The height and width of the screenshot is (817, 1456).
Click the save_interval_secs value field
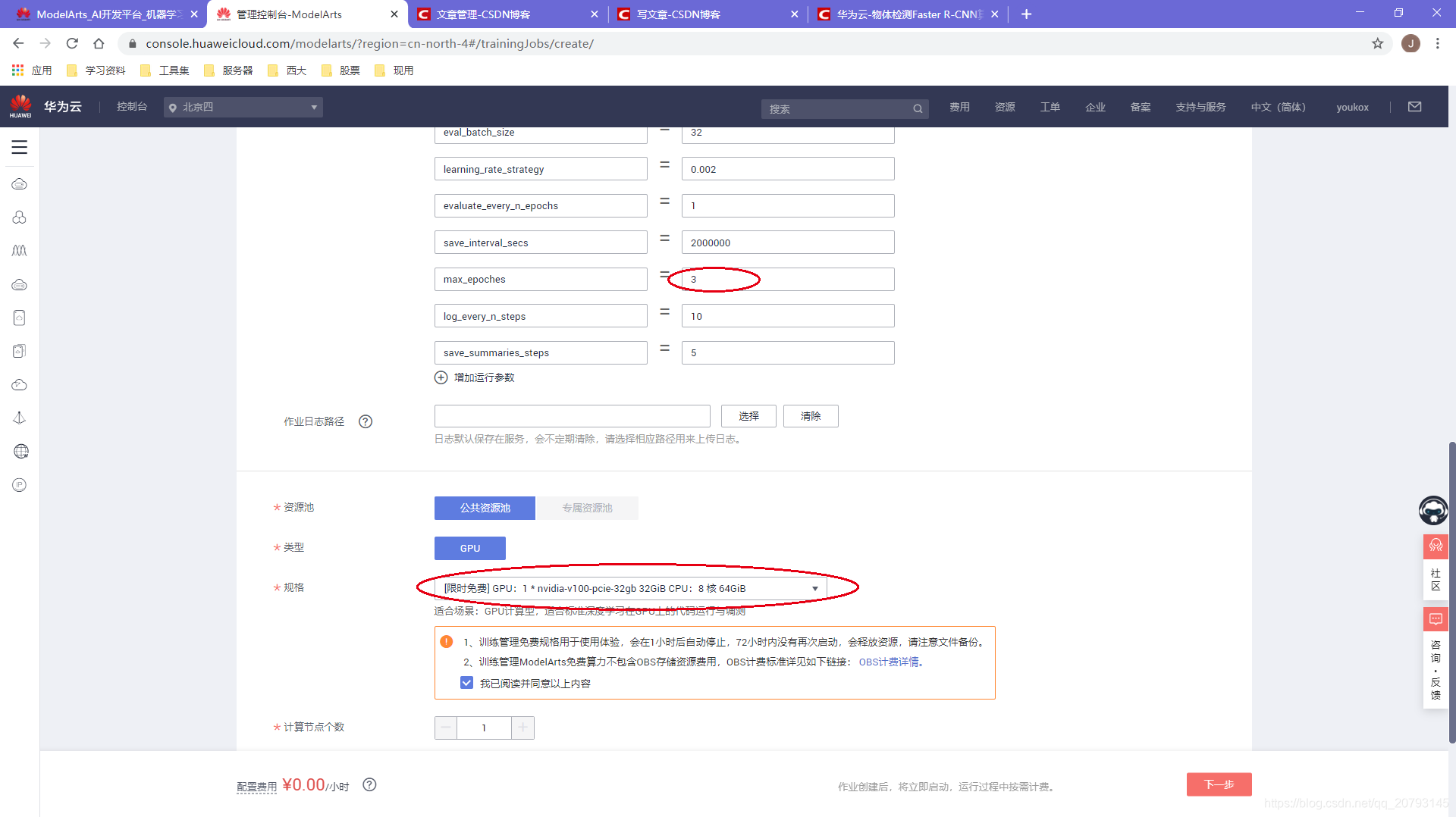788,243
